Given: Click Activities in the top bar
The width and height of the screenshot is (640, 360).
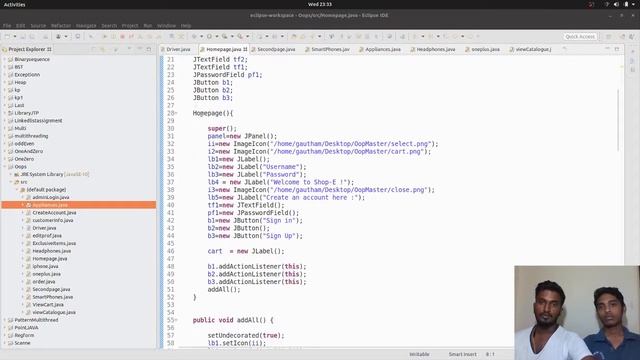Looking at the screenshot, I should pos(15,4).
